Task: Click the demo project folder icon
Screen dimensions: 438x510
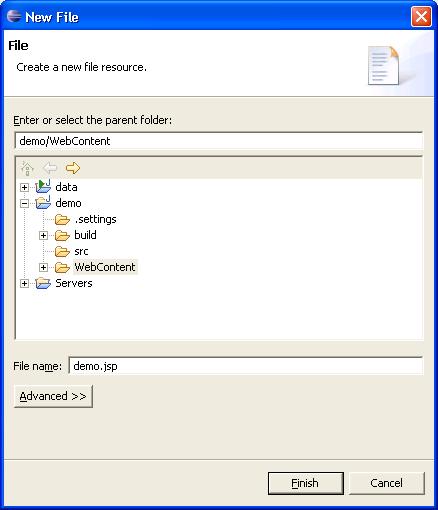Action: 43,203
